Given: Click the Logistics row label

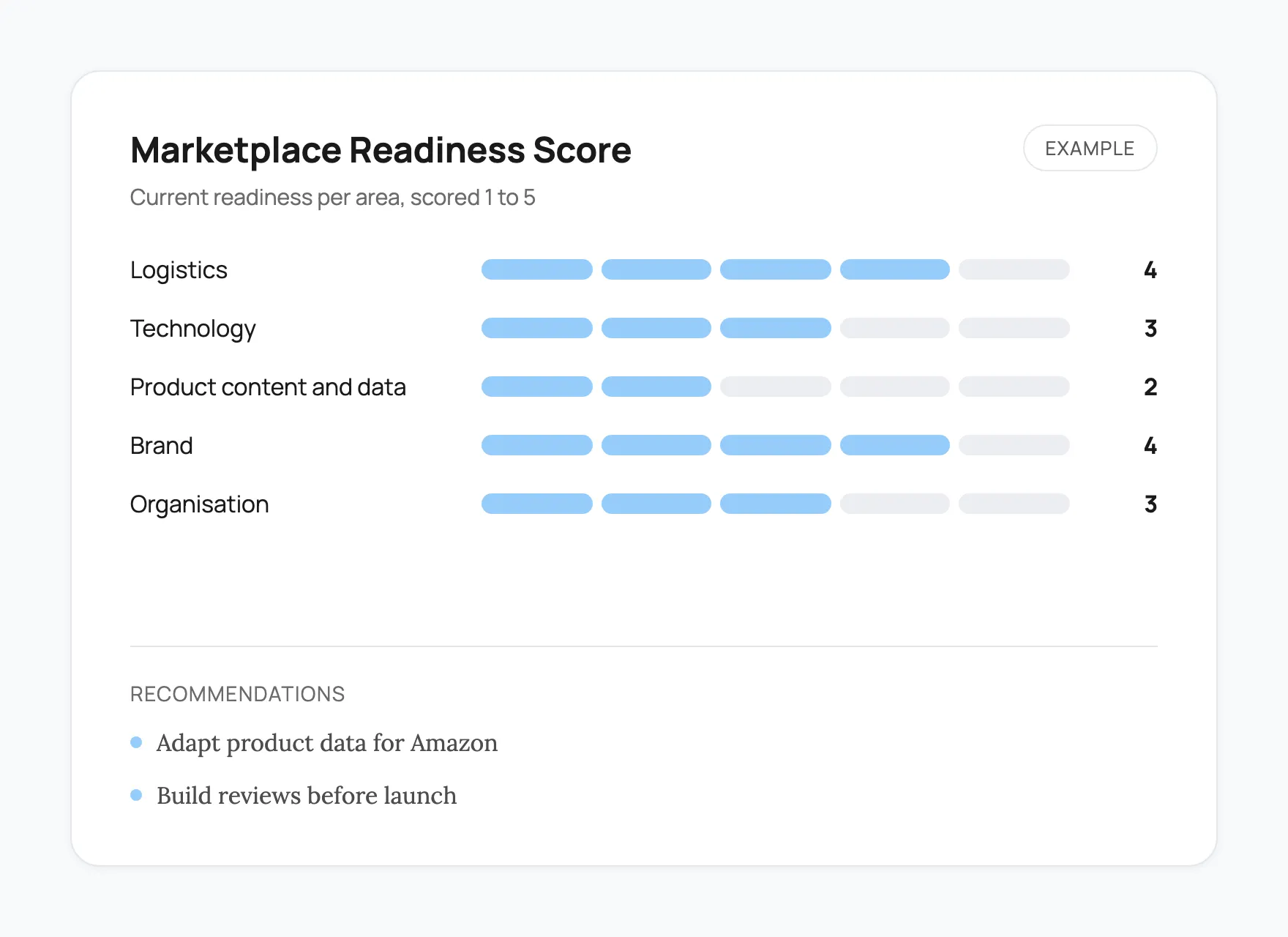Looking at the screenshot, I should [x=179, y=270].
